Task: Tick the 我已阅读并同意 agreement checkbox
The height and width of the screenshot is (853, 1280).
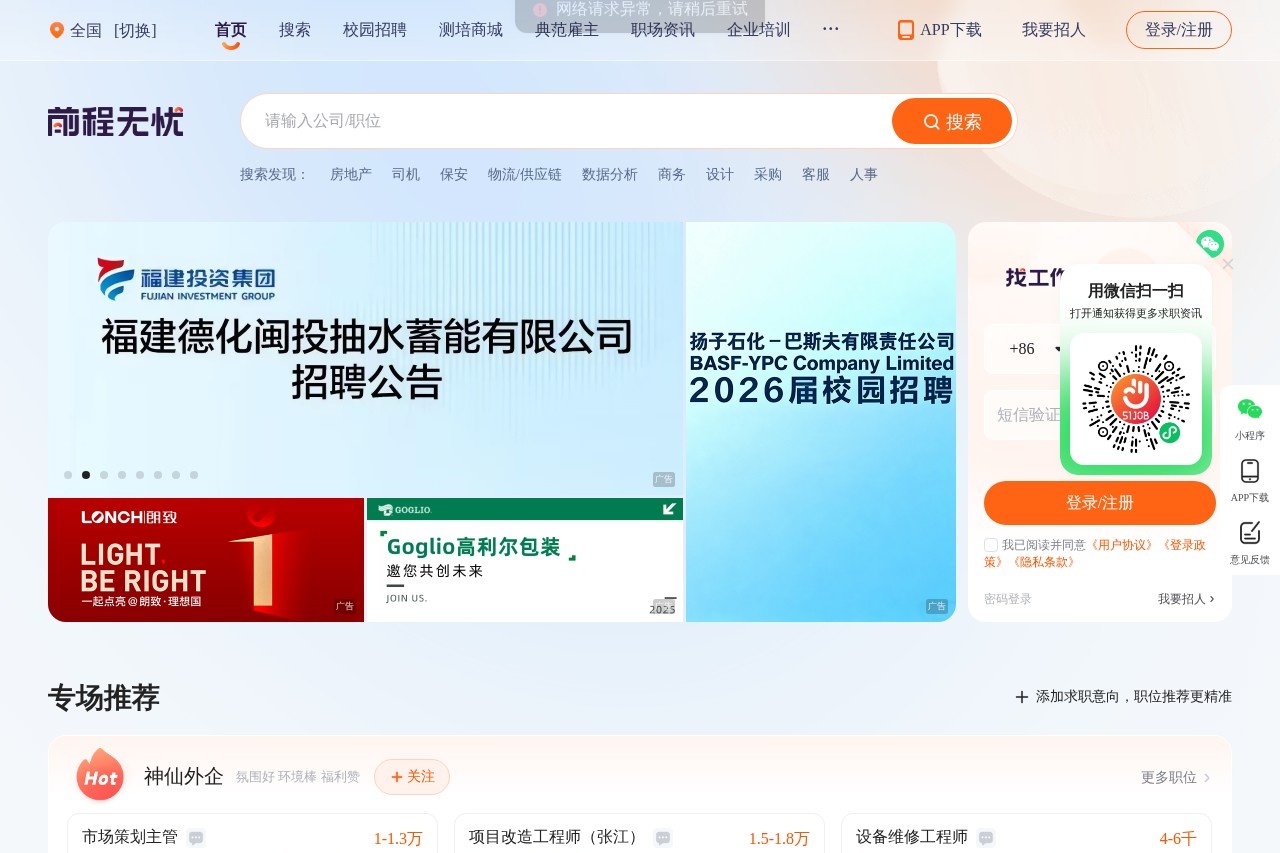Action: (x=991, y=545)
